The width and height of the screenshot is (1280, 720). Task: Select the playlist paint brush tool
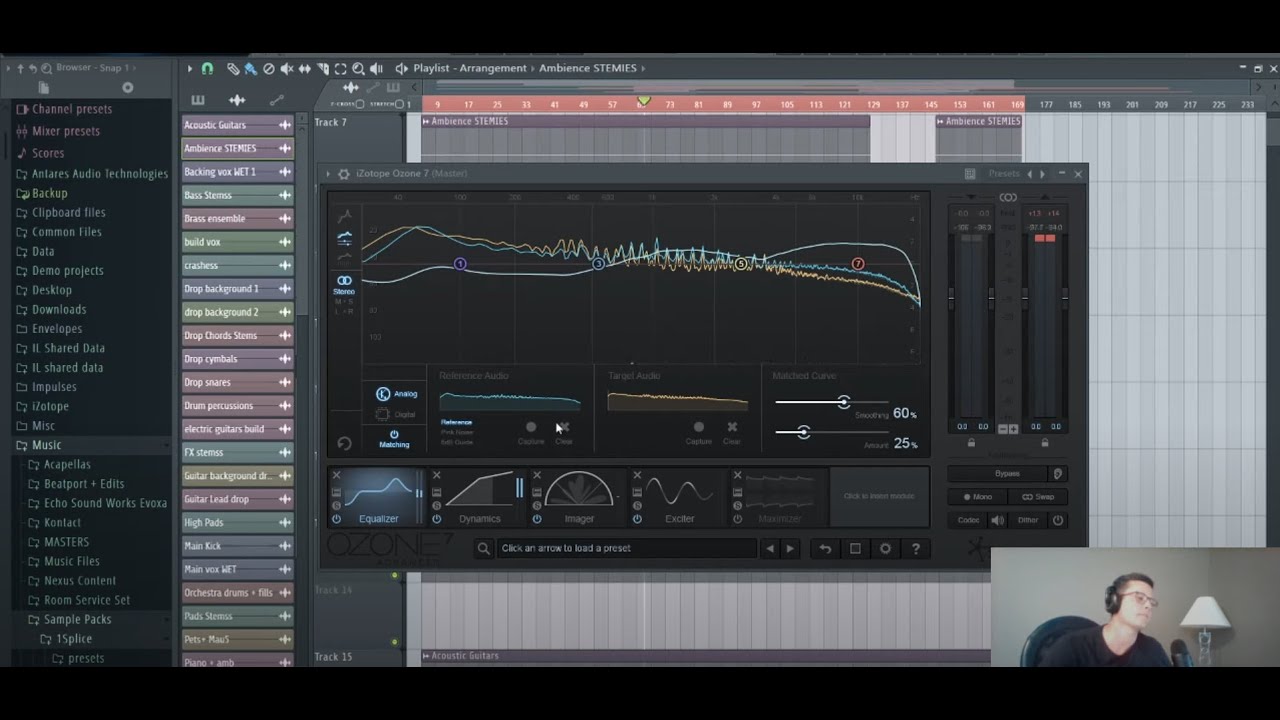(x=251, y=68)
